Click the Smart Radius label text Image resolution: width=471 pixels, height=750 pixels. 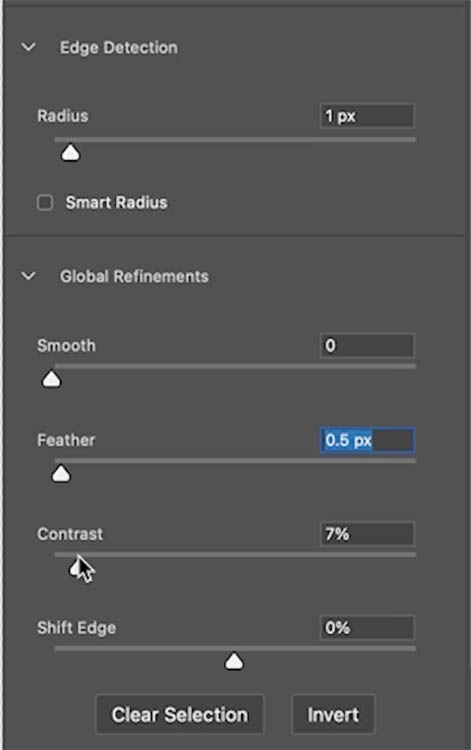pyautogui.click(x=117, y=202)
